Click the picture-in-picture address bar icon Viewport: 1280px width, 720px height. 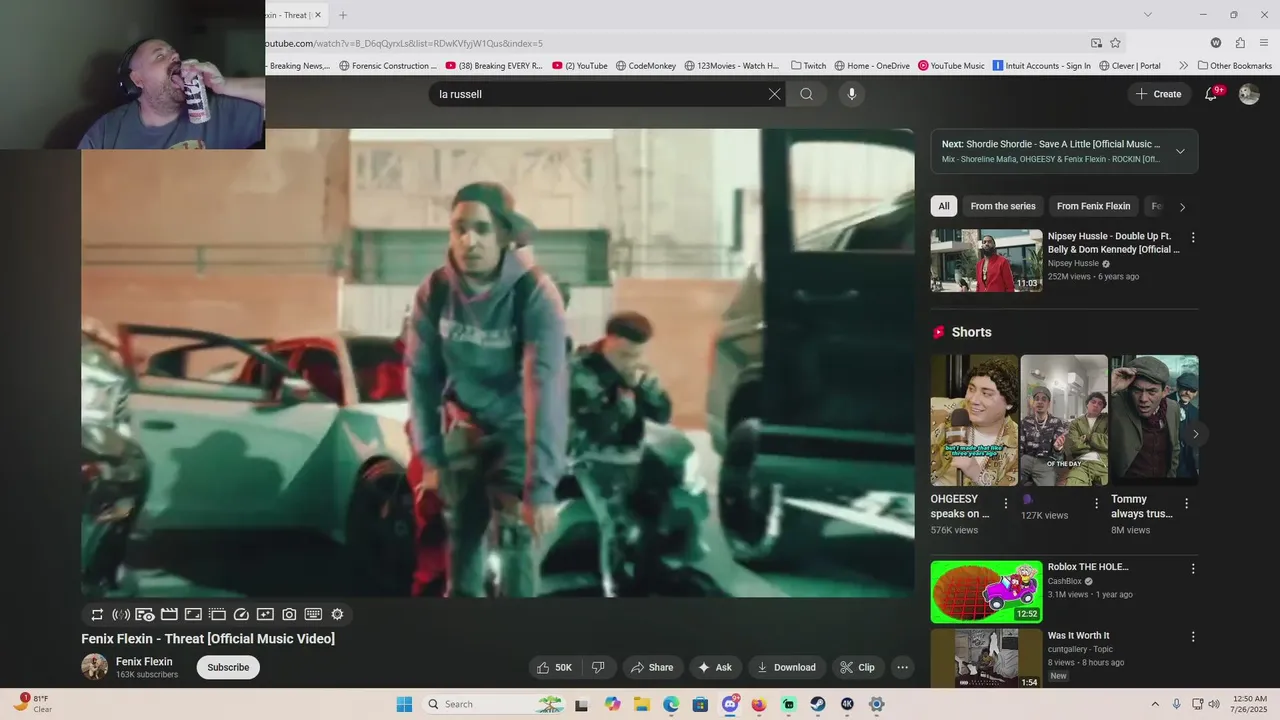1097,43
